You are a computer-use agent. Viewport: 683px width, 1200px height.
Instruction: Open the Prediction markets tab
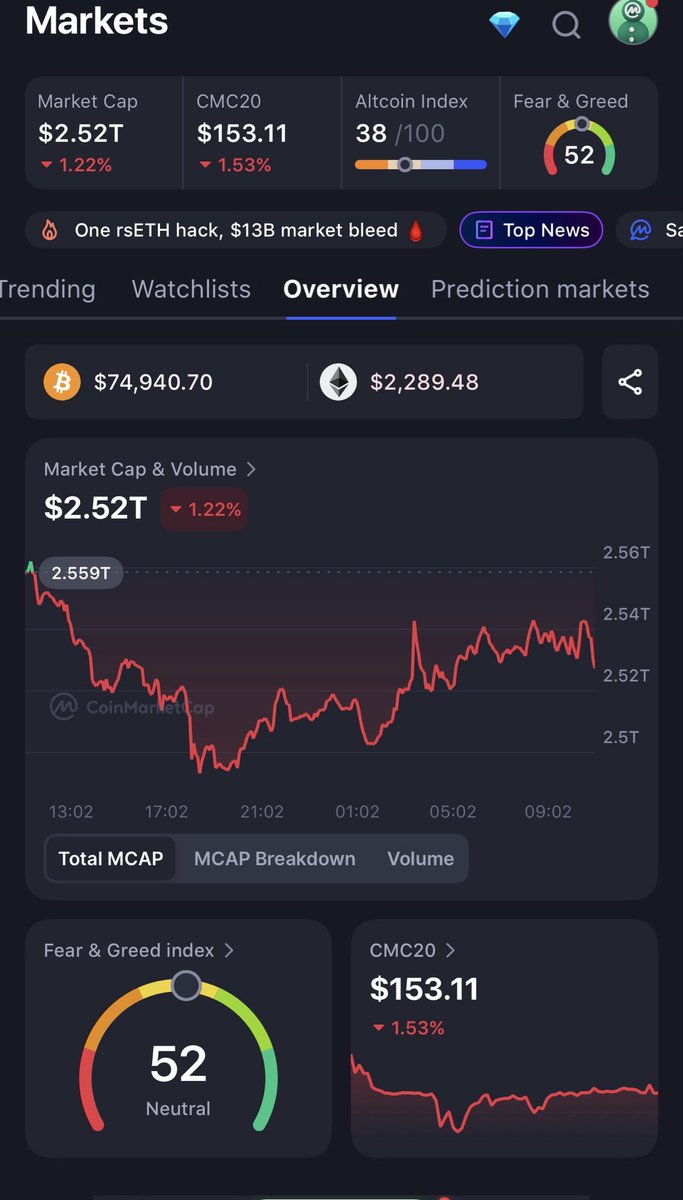pyautogui.click(x=539, y=290)
